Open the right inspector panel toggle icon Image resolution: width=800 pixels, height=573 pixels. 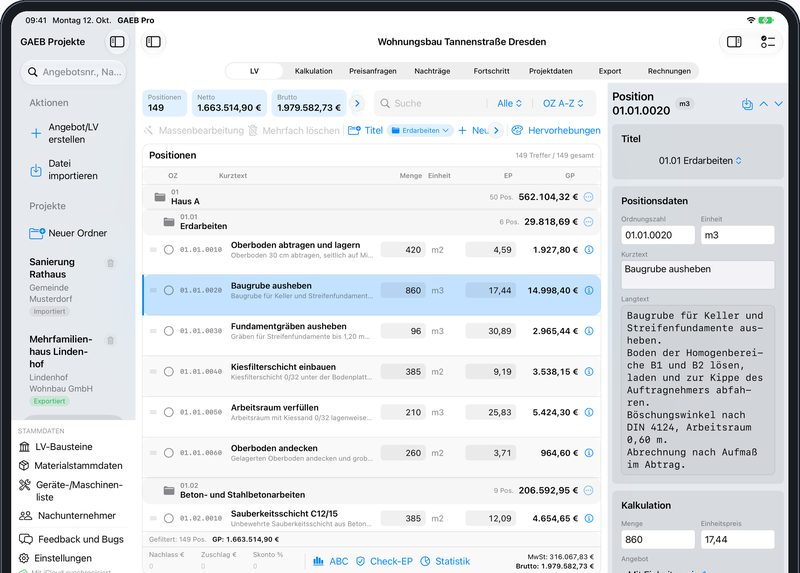pyautogui.click(x=734, y=42)
